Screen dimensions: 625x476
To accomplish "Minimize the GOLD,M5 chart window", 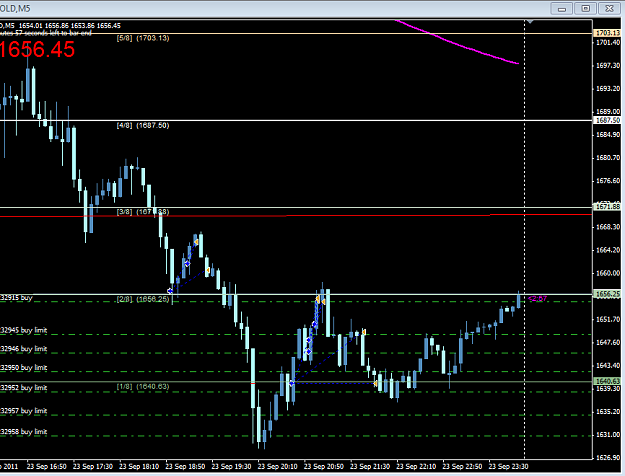I will 562,8.
